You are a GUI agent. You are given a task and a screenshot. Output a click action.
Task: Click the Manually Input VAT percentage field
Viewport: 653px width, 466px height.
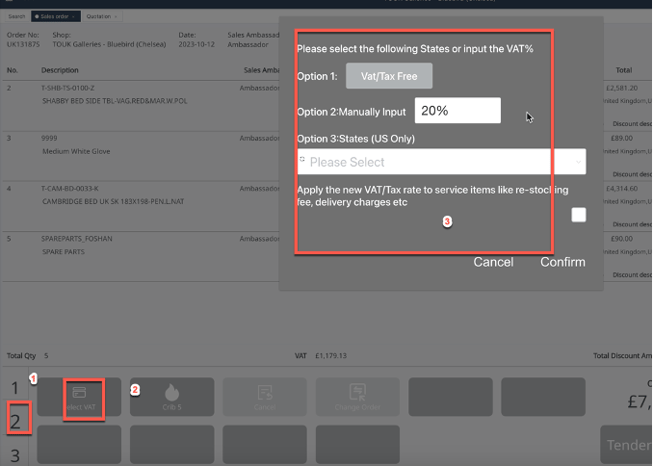(x=457, y=111)
